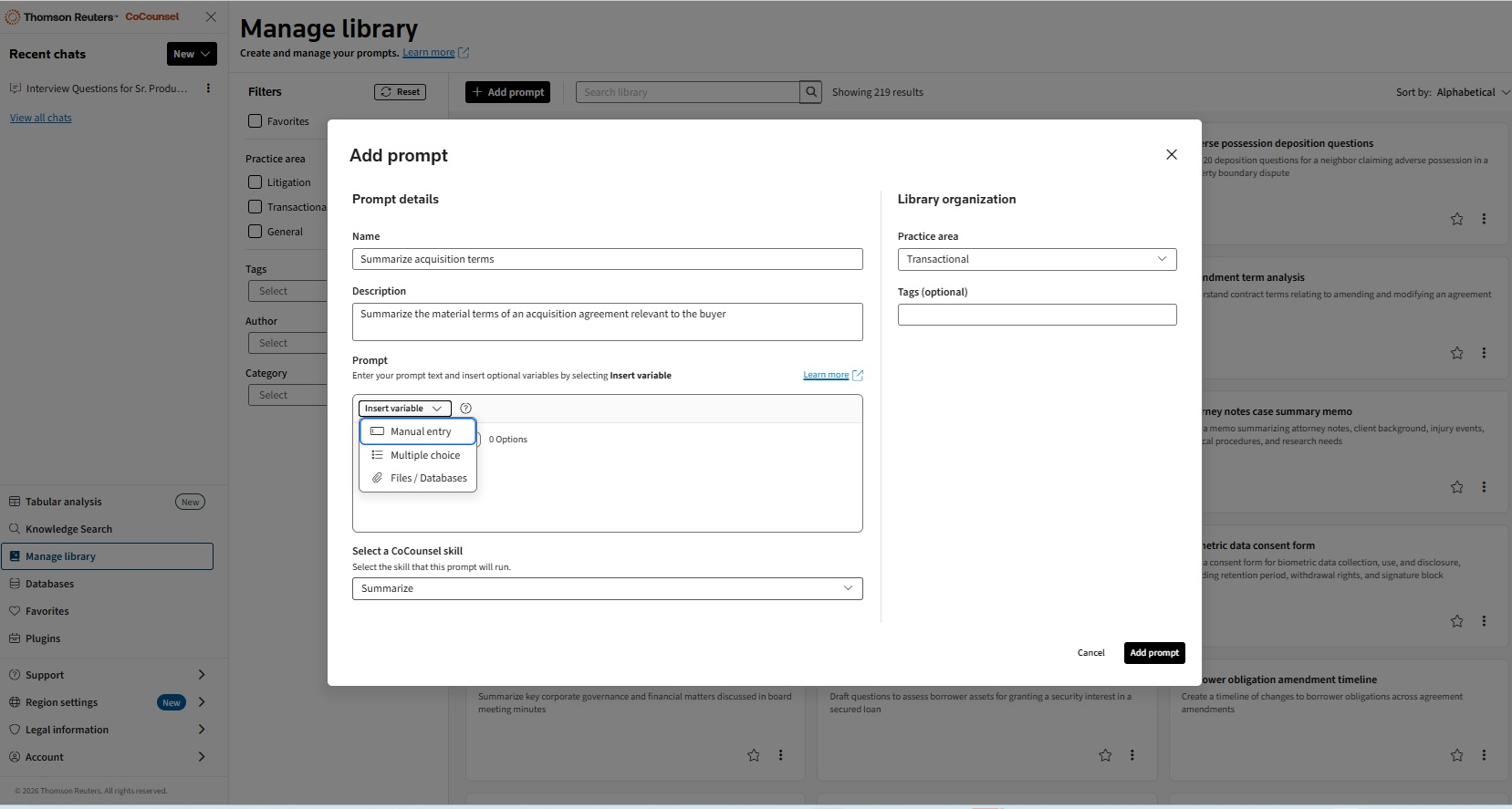Viewport: 1512px width, 809px height.
Task: Open the Sort by Alphabetical dropdown
Action: (1453, 92)
